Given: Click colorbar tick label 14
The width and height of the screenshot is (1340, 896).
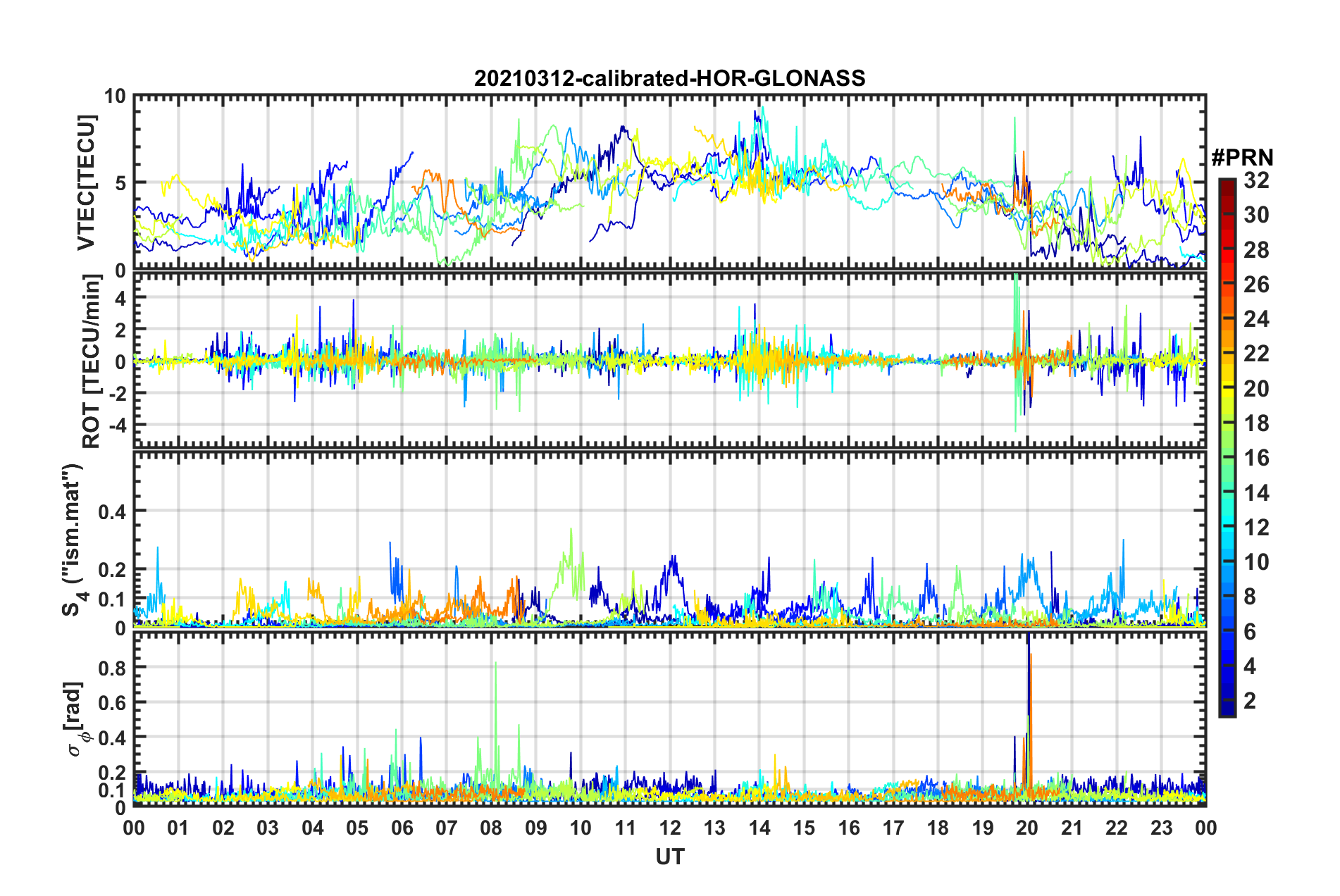Looking at the screenshot, I should 1256,493.
